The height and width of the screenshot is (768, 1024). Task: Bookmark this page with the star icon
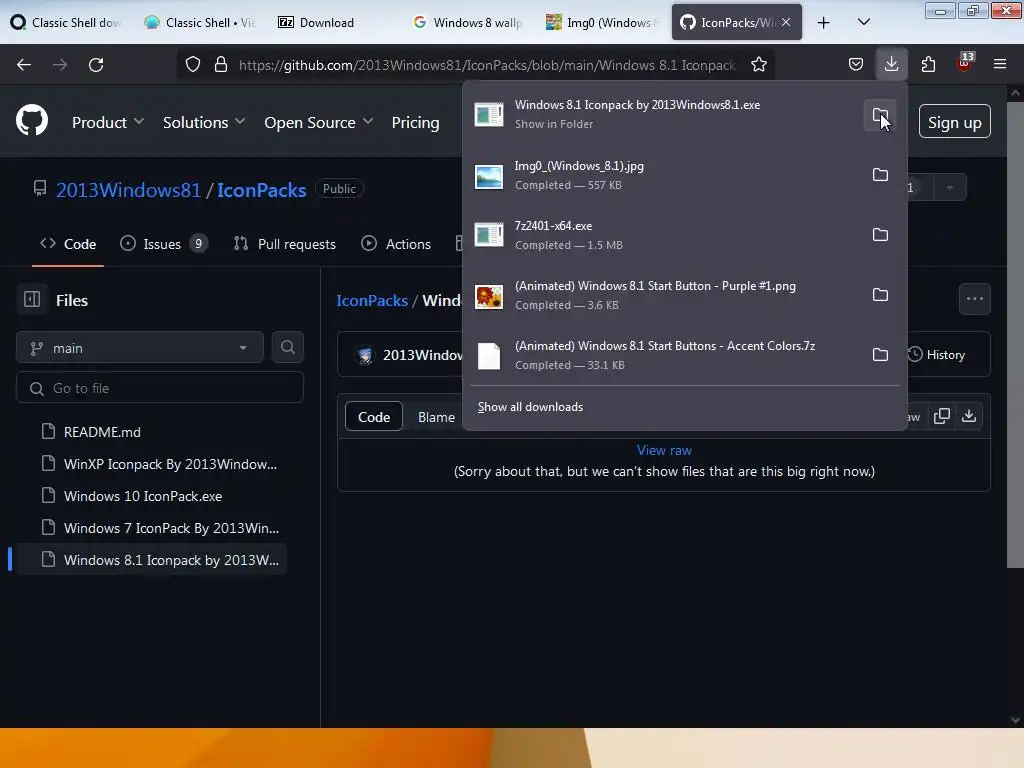click(758, 65)
